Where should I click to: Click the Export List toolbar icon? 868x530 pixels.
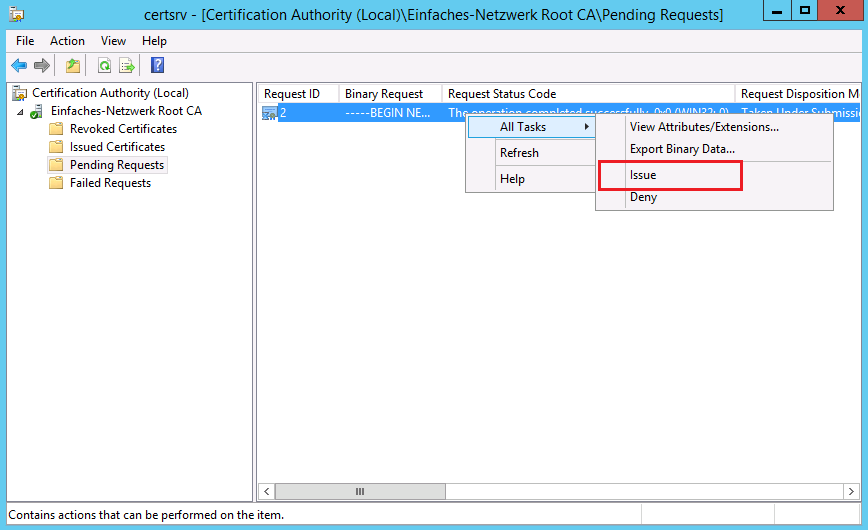[x=127, y=66]
